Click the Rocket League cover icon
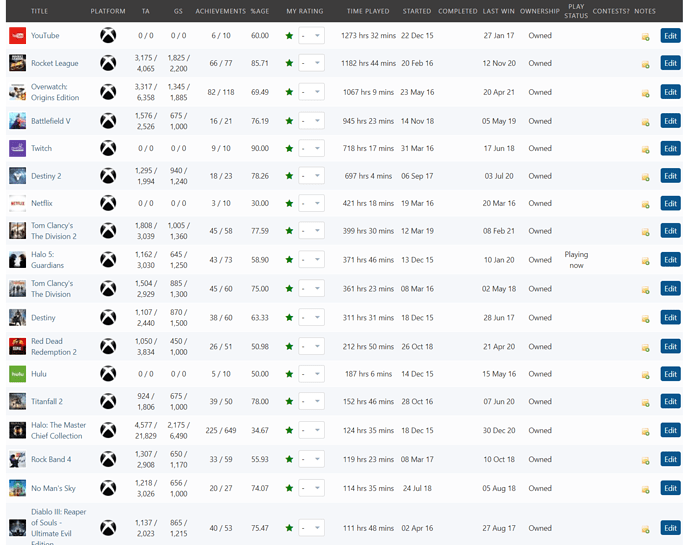This screenshot has width=690, height=545. coord(18,63)
